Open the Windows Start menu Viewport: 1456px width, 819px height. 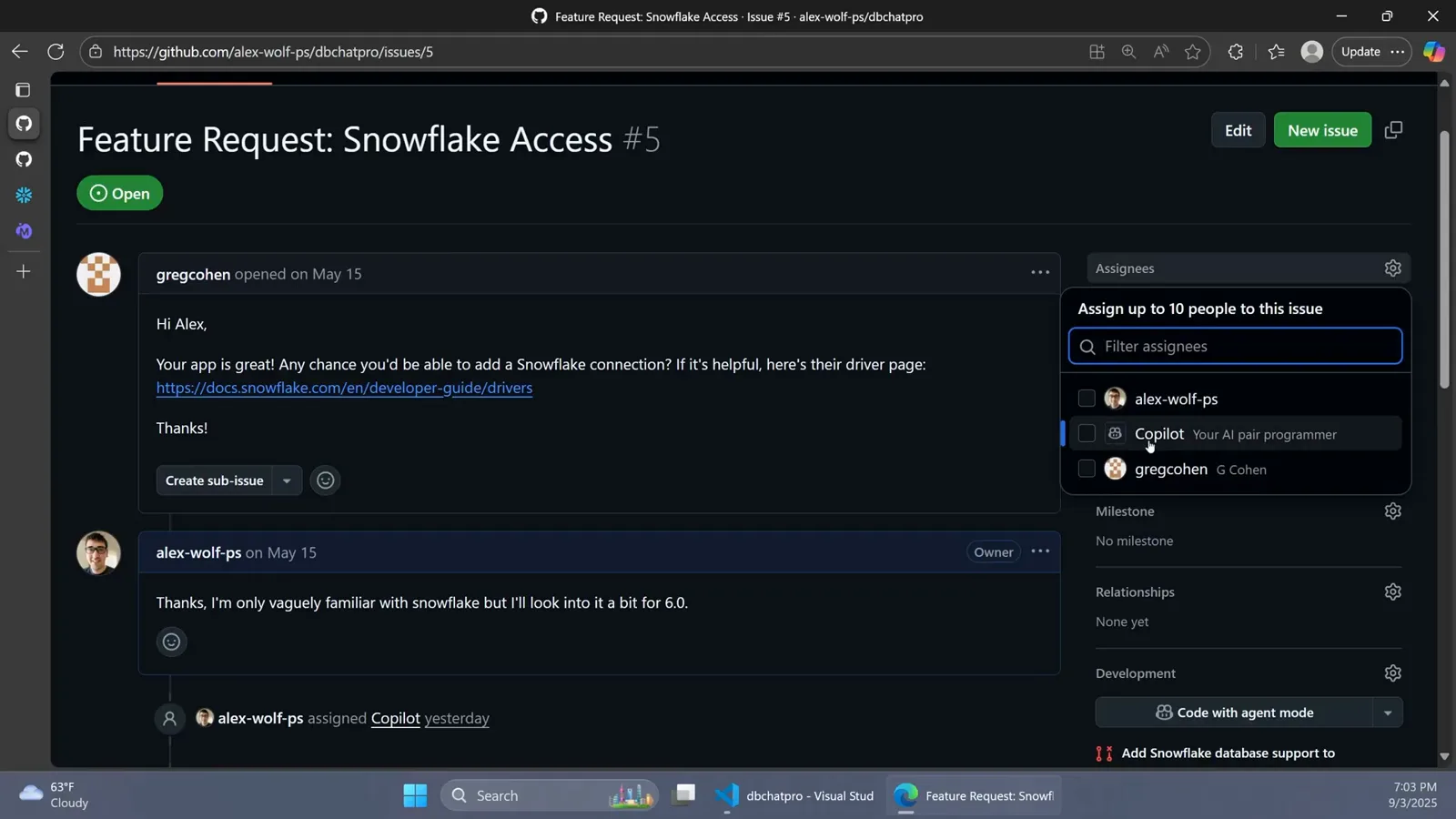pos(415,795)
